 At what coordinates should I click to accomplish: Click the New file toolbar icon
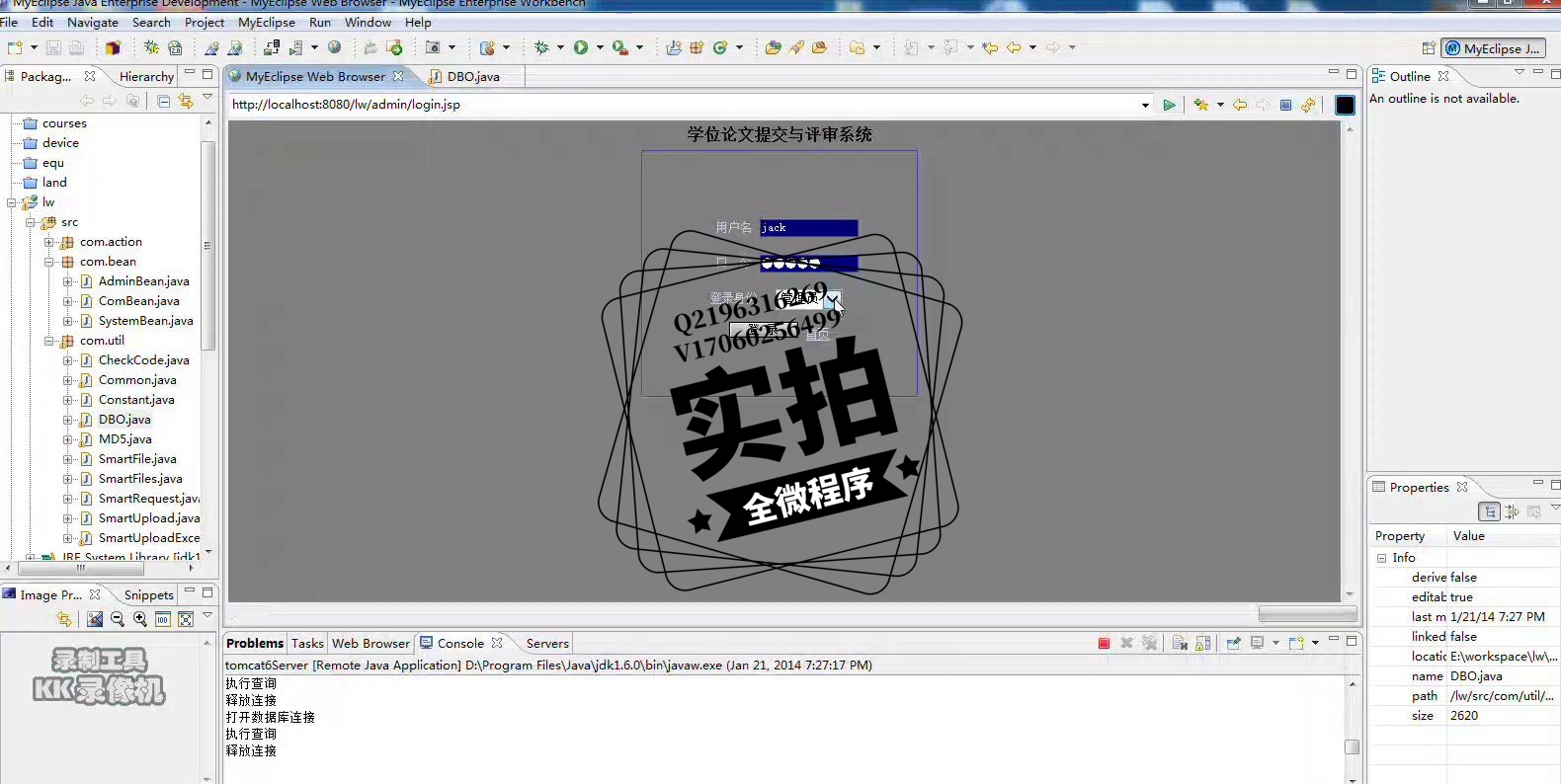tap(15, 47)
